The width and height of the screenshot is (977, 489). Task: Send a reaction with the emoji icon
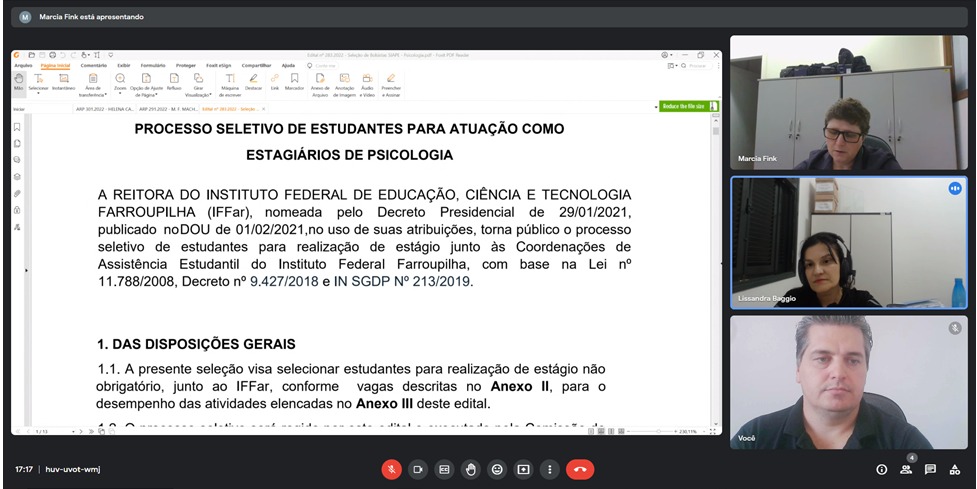(496, 469)
